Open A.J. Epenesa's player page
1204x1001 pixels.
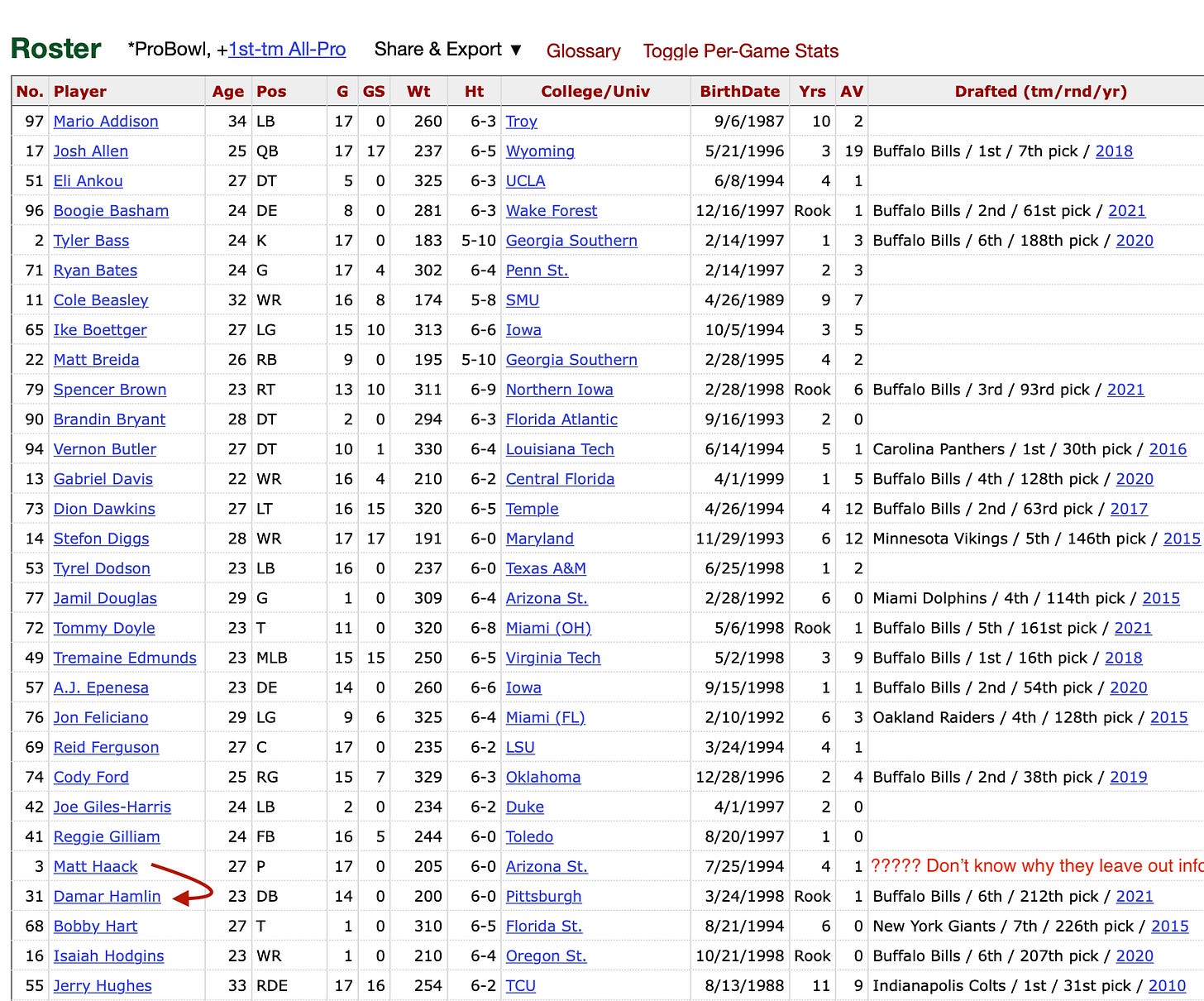101,687
